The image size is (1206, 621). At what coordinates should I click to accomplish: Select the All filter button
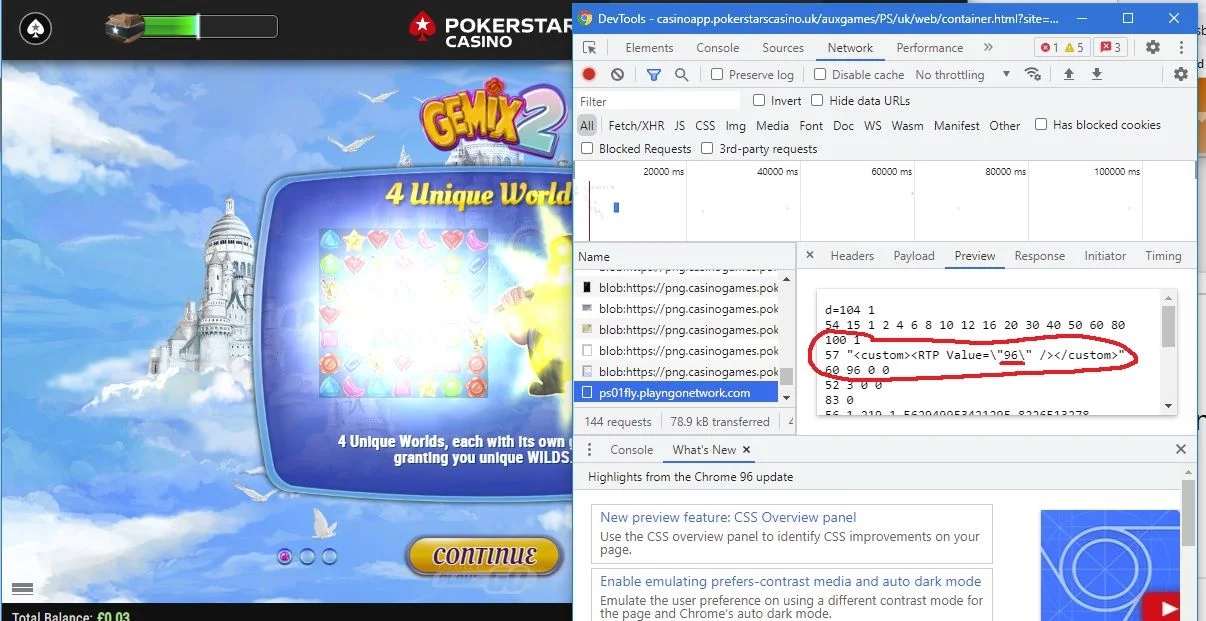click(587, 125)
